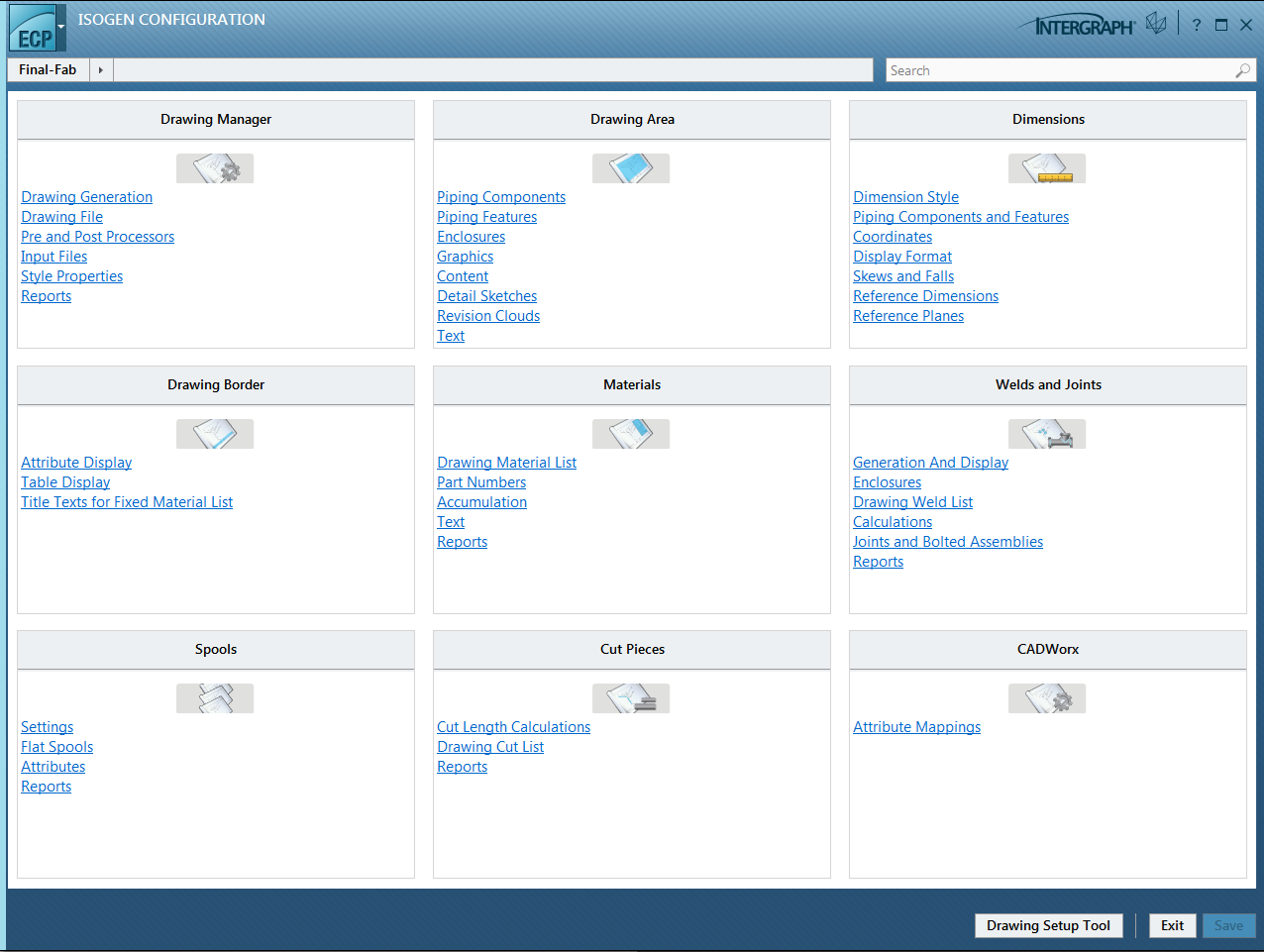Click the ECP application logo
Screen dimensions: 1264x952
(33, 28)
